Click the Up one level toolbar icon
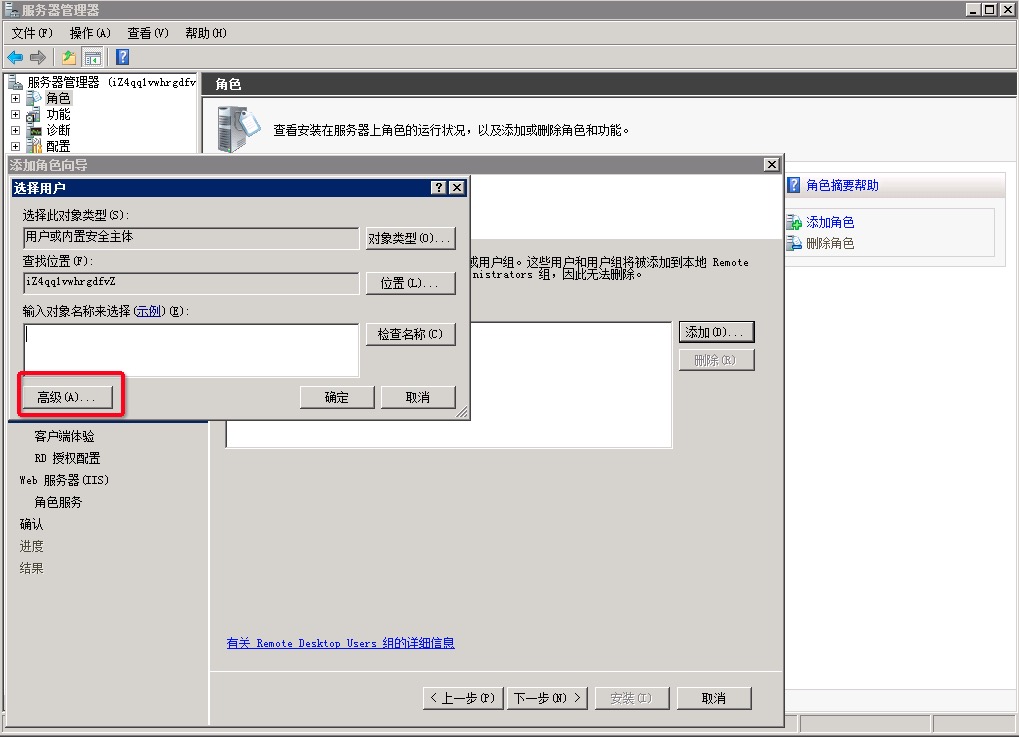 click(68, 58)
